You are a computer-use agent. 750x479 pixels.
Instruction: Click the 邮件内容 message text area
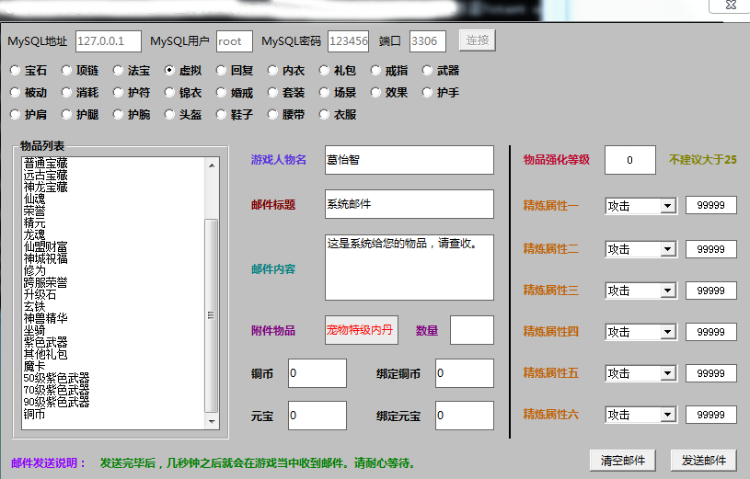click(409, 267)
